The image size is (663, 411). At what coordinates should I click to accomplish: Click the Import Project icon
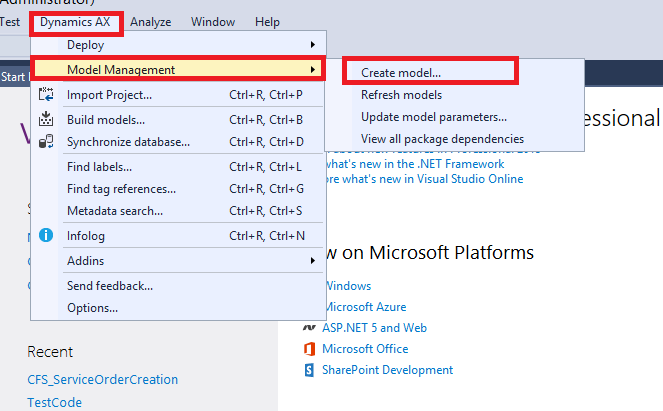pos(46,95)
